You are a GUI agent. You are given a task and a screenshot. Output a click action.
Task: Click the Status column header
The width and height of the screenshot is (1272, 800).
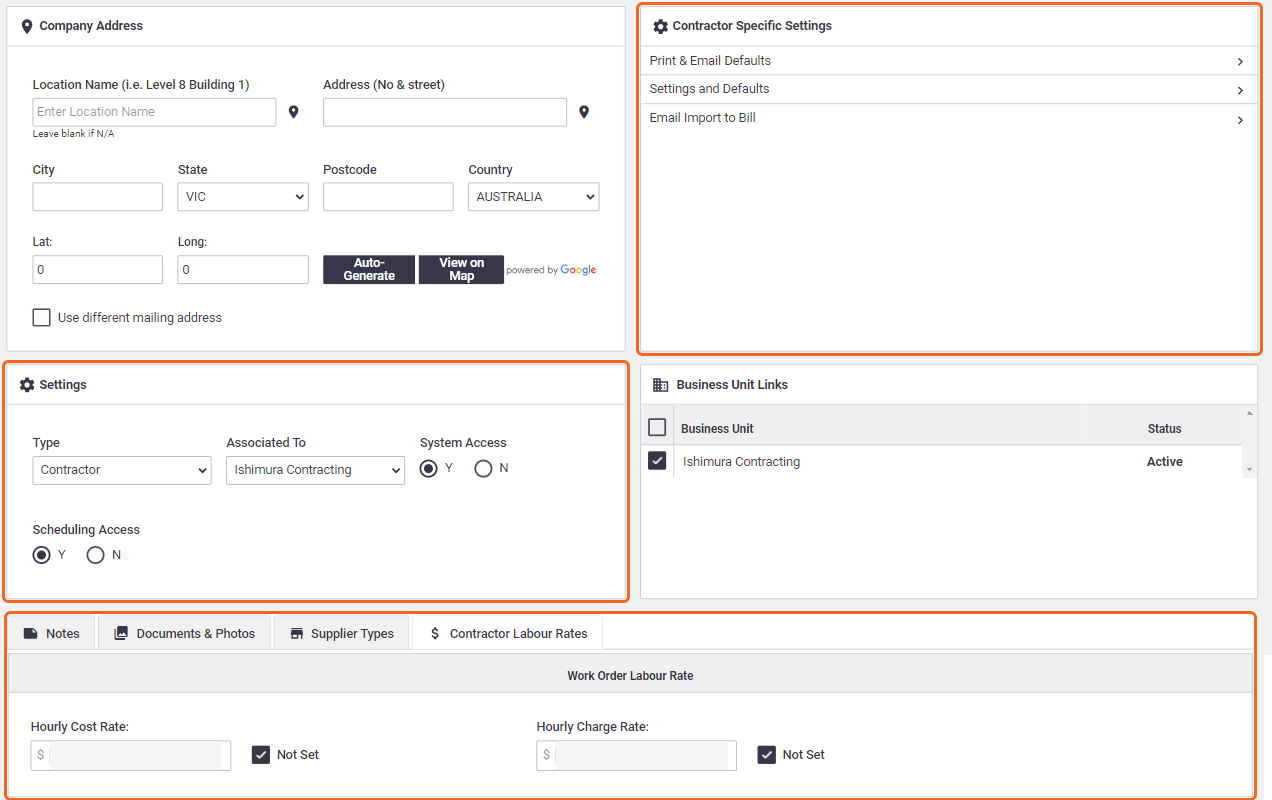point(1164,429)
